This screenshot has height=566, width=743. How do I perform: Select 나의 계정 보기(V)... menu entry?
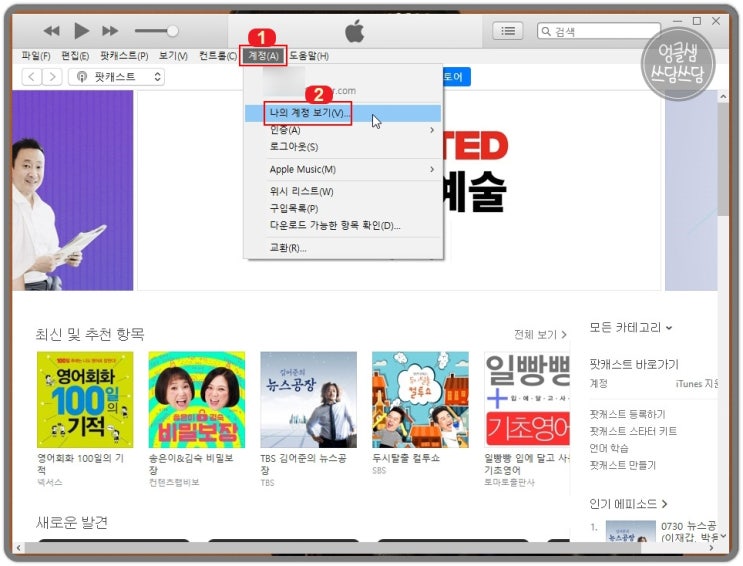point(343,113)
